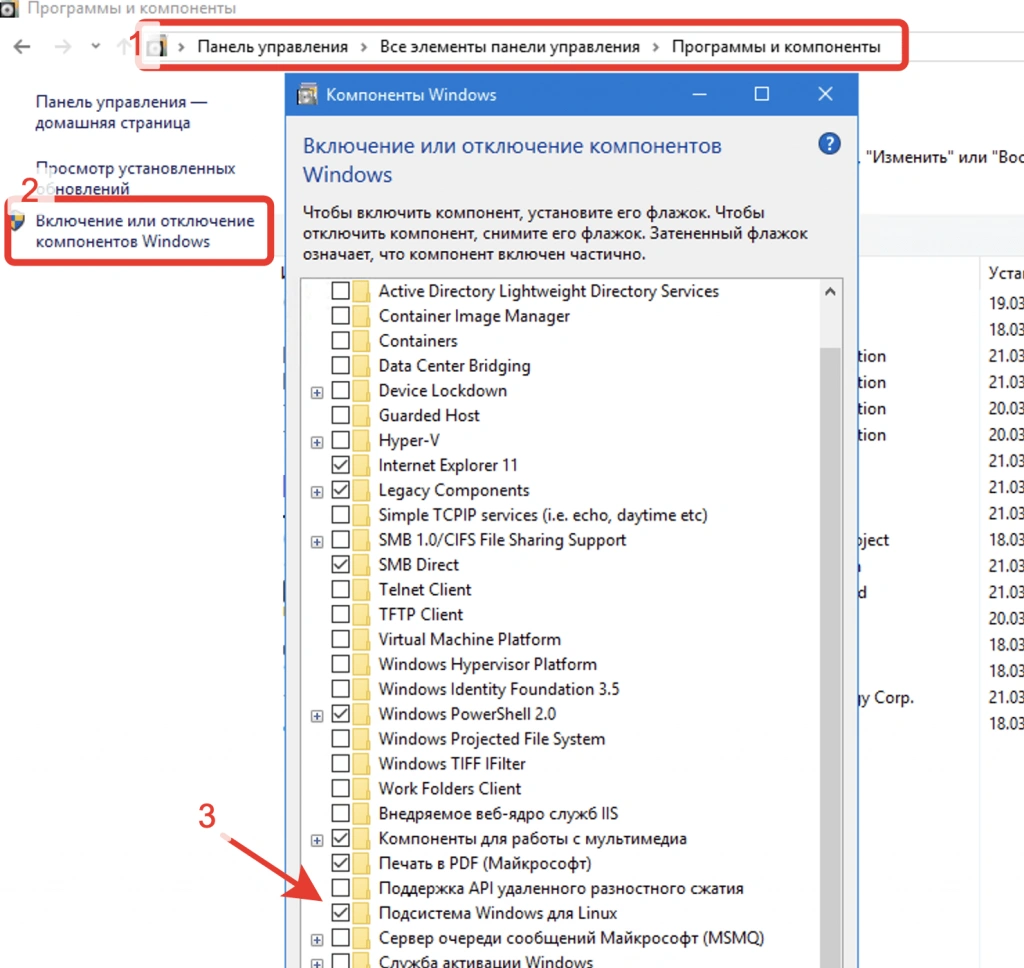Click folder icon of Windows Projected File System
This screenshot has height=968, width=1024.
(x=362, y=739)
